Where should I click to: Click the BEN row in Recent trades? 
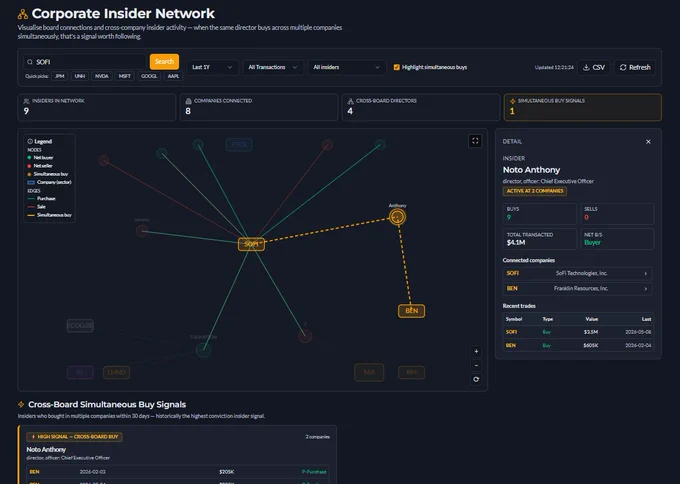coord(578,345)
